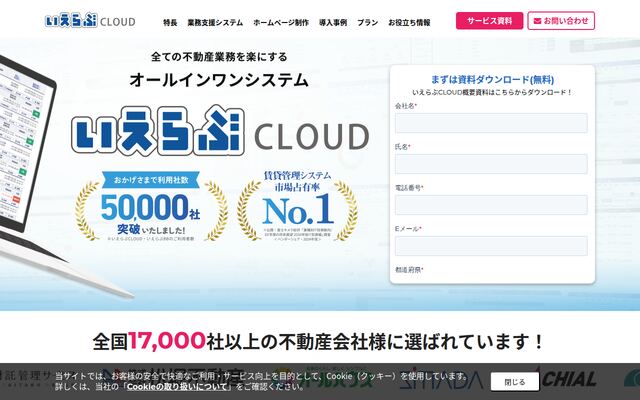
Task: Click the 全ての不動産業務を楽にする tagline
Action: pos(219,57)
